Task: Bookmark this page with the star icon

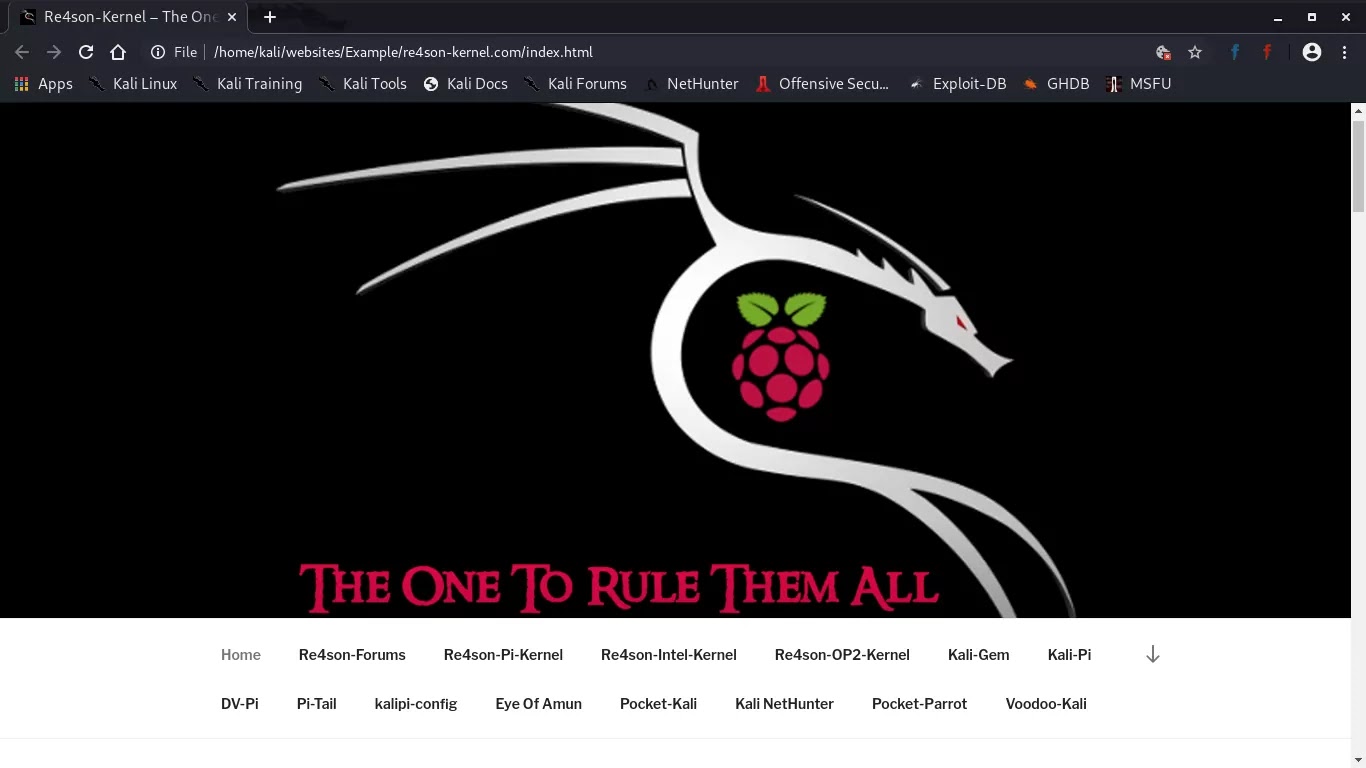Action: 1195,52
